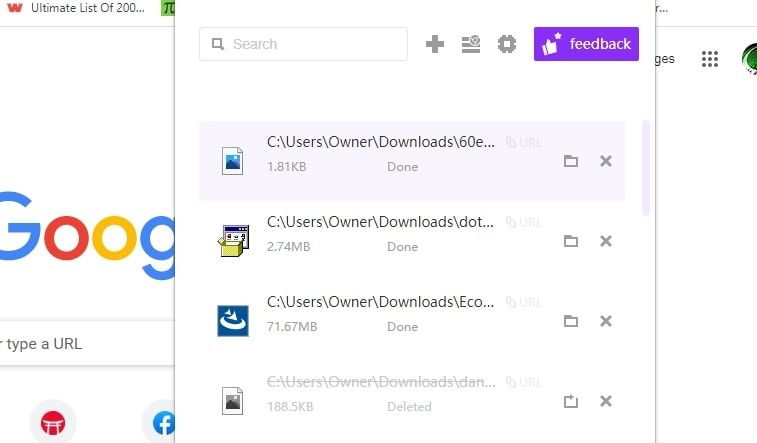Copy URL of the 60e... download
The image size is (757, 443).
(523, 142)
